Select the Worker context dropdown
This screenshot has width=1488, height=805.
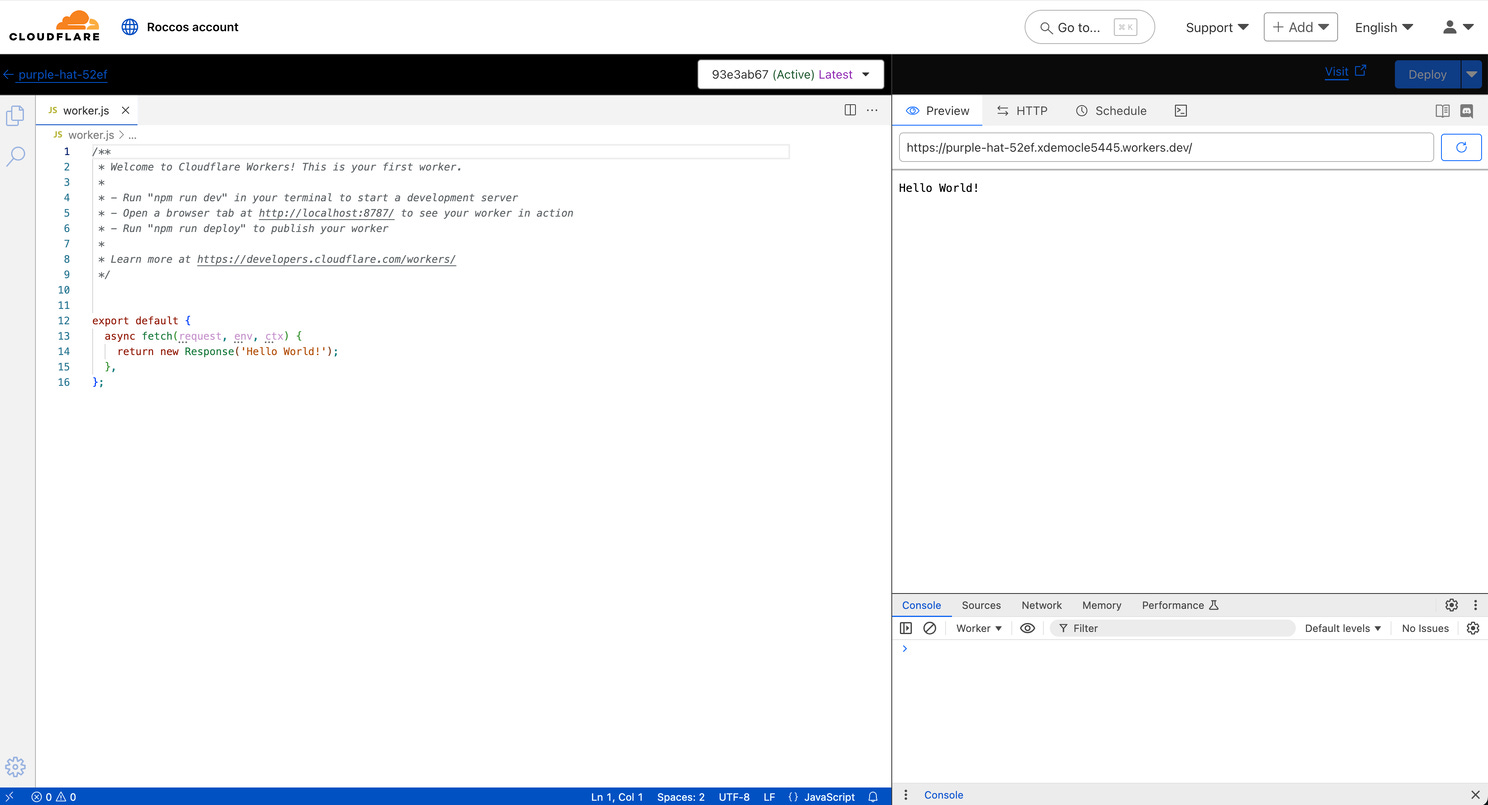pyautogui.click(x=979, y=628)
